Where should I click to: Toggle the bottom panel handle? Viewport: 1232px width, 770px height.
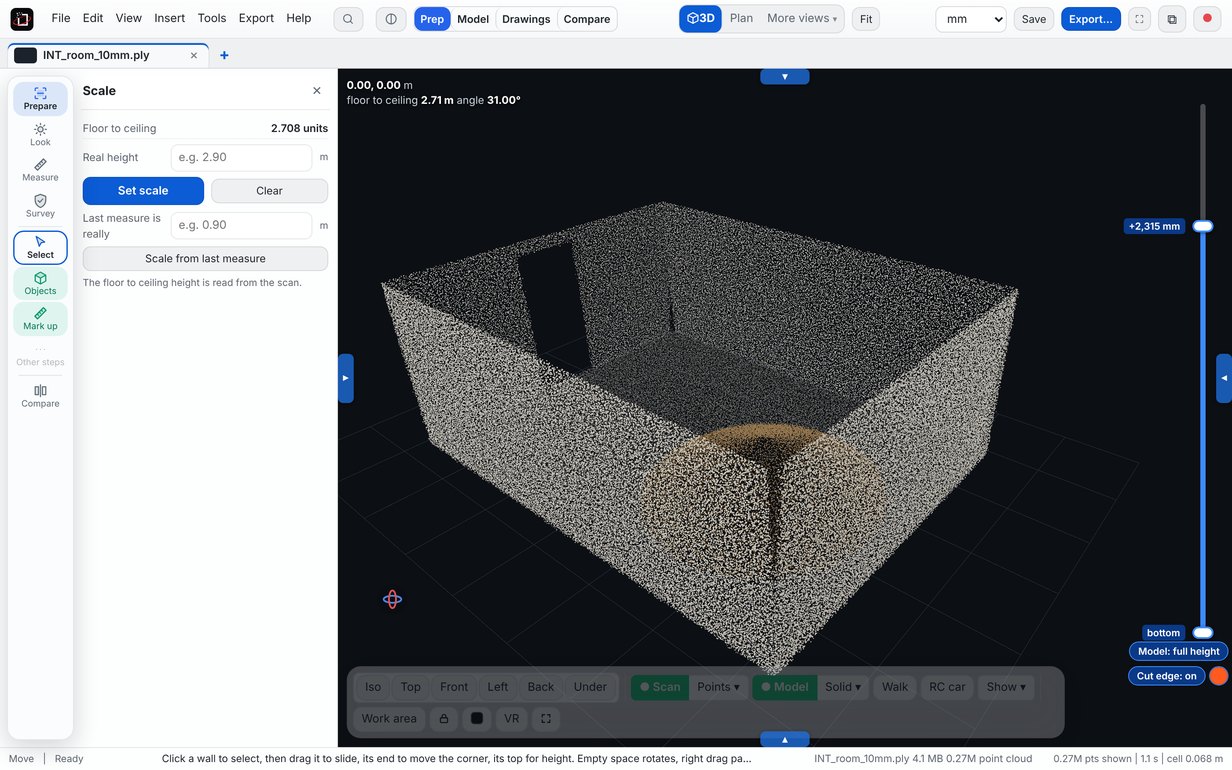[785, 740]
